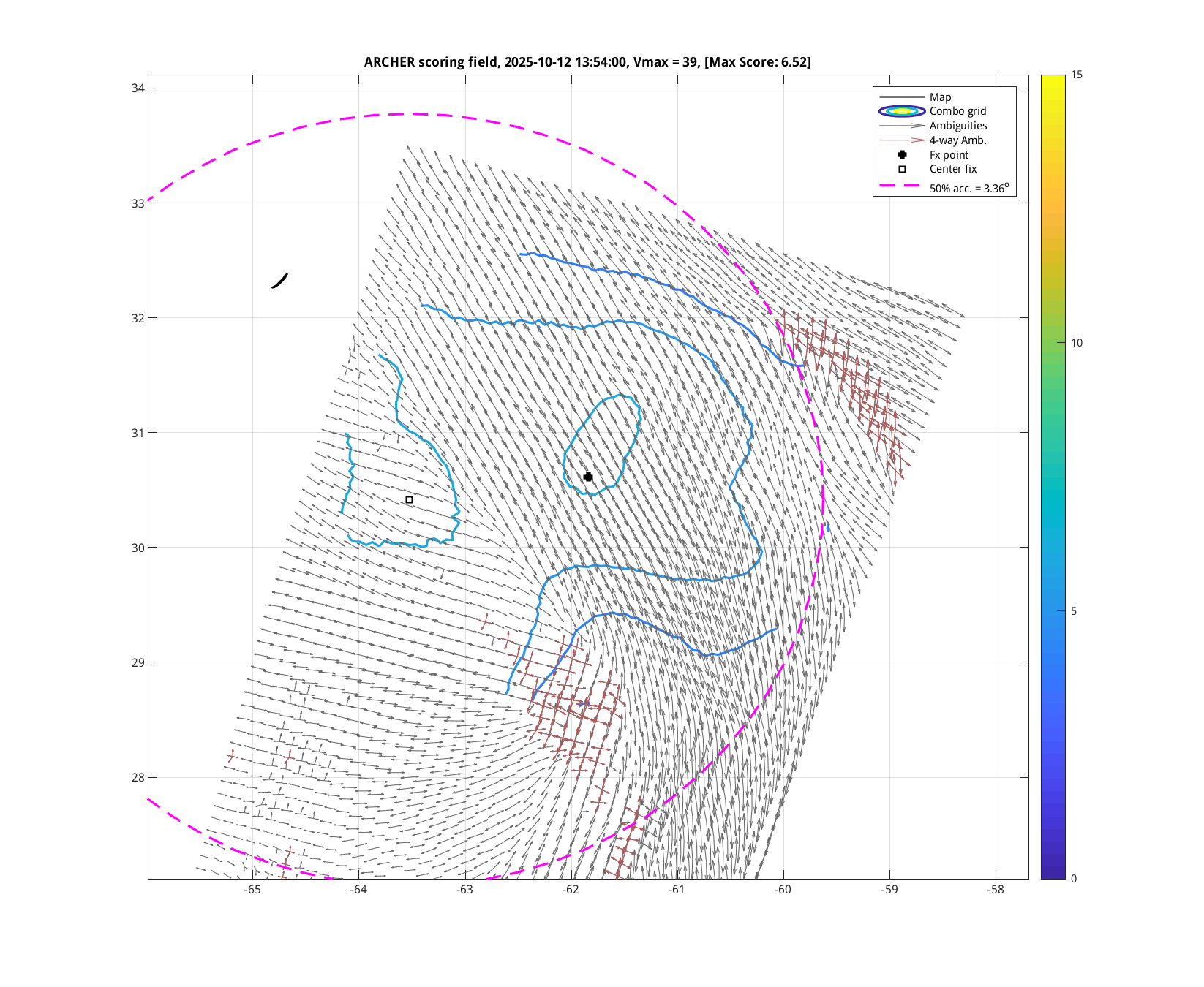Select the '50% acc. = 3.36°' legend label
1204x987 pixels.
click(968, 188)
